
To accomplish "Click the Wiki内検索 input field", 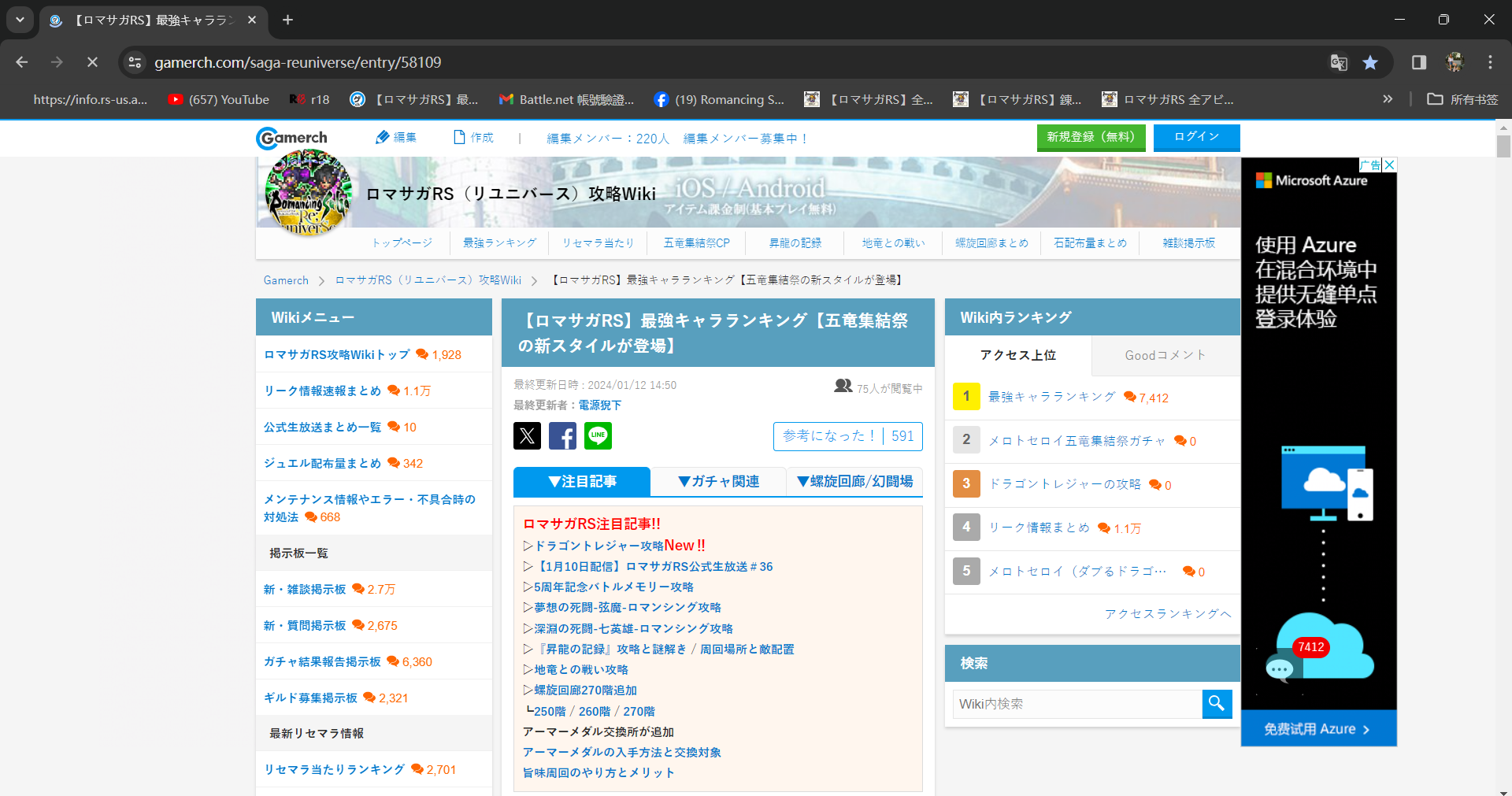I will (1077, 704).
